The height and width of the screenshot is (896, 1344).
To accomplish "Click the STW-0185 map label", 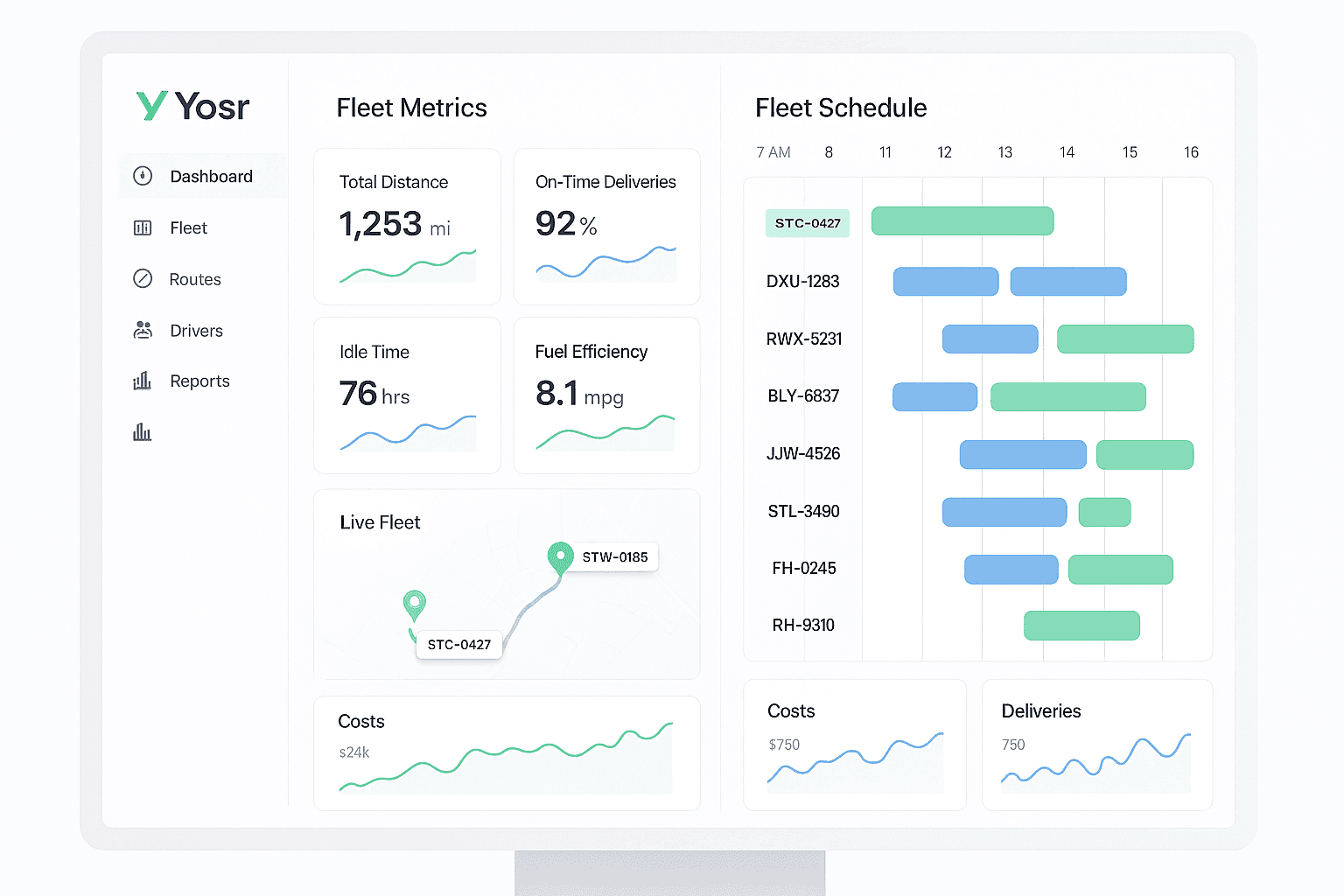I will (614, 557).
